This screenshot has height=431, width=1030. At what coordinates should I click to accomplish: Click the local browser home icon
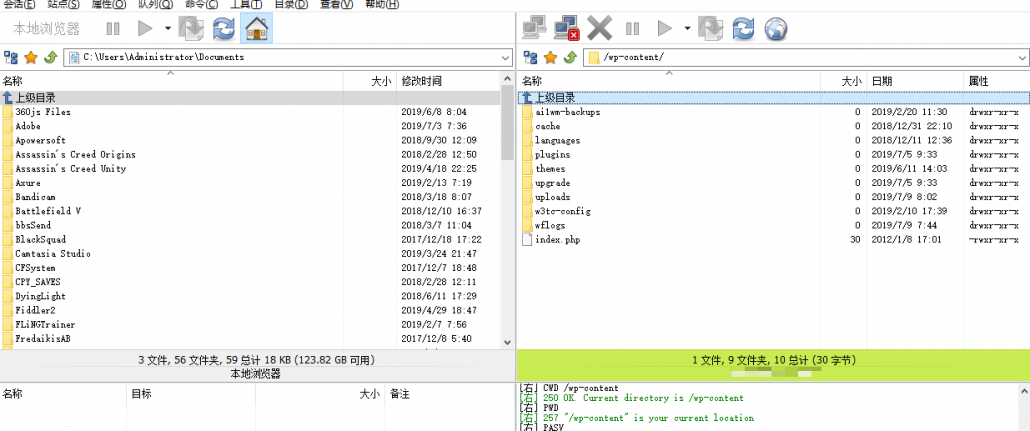[x=257, y=29]
